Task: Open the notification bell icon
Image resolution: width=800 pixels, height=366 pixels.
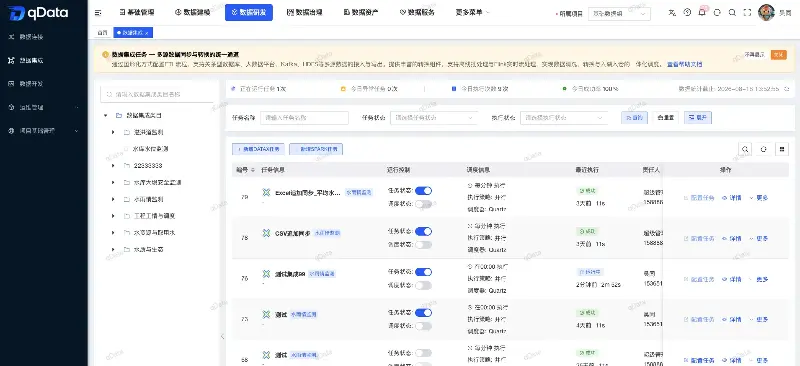Action: 702,13
